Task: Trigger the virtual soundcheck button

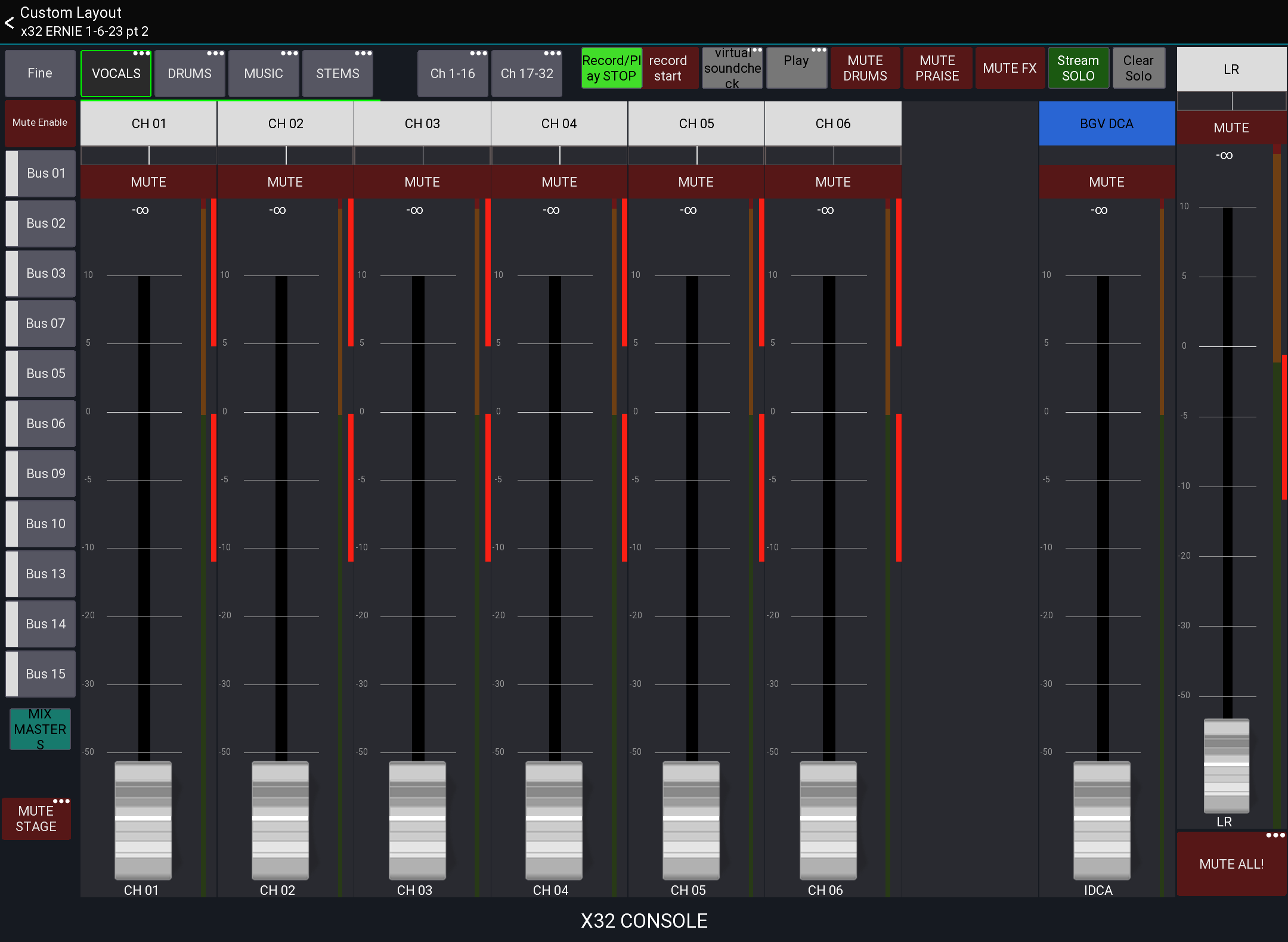Action: pyautogui.click(x=732, y=68)
